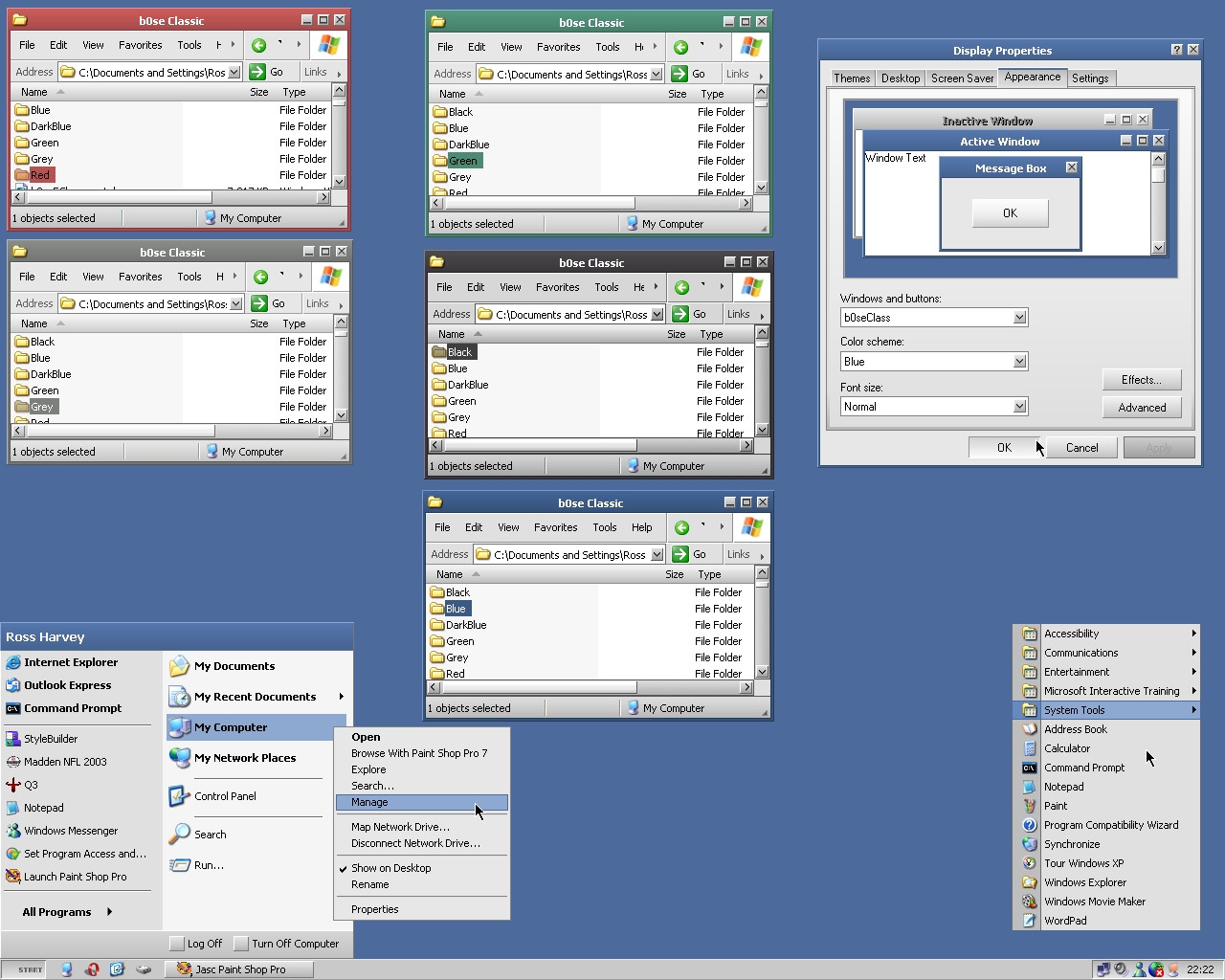Click the Back arrow in the blue-titled window
The width and height of the screenshot is (1225, 980).
point(681,527)
